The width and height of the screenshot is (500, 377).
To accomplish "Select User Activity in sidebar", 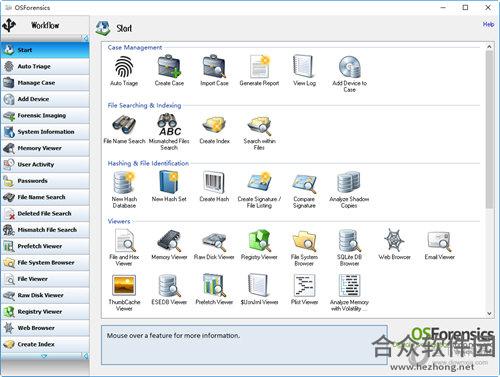I will coord(45,164).
